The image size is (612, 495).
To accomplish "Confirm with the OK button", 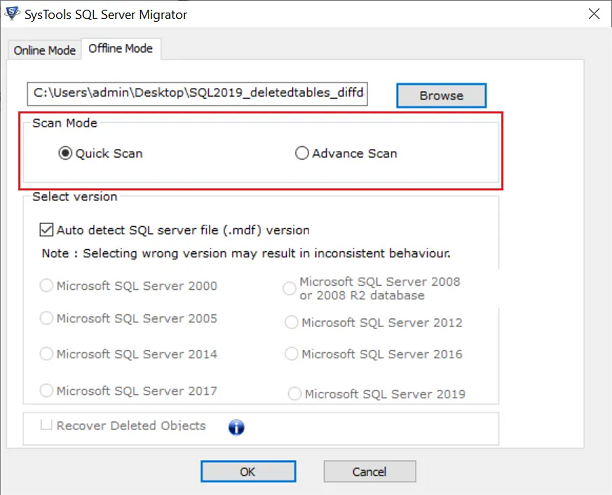I will click(x=248, y=472).
